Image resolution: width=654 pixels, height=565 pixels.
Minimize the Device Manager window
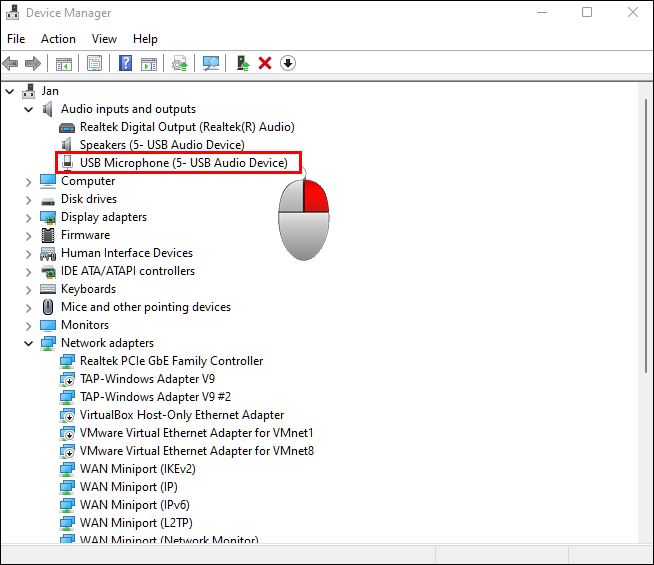[542, 12]
